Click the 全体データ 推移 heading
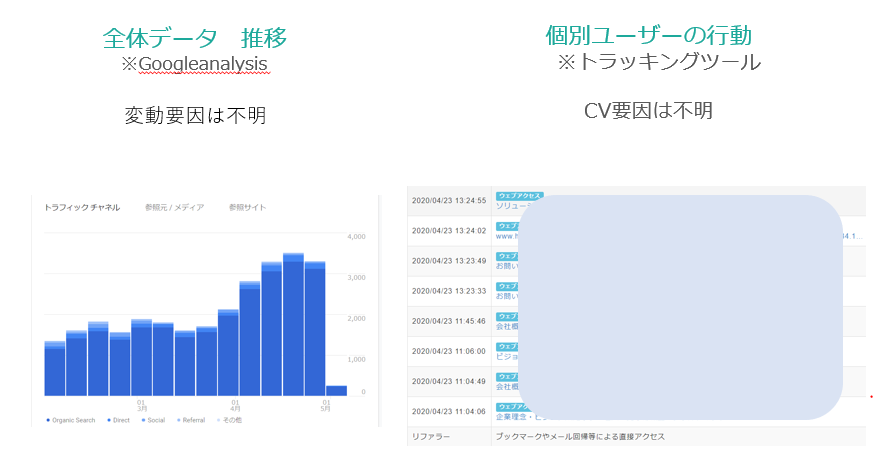This screenshot has width=877, height=457. click(195, 38)
